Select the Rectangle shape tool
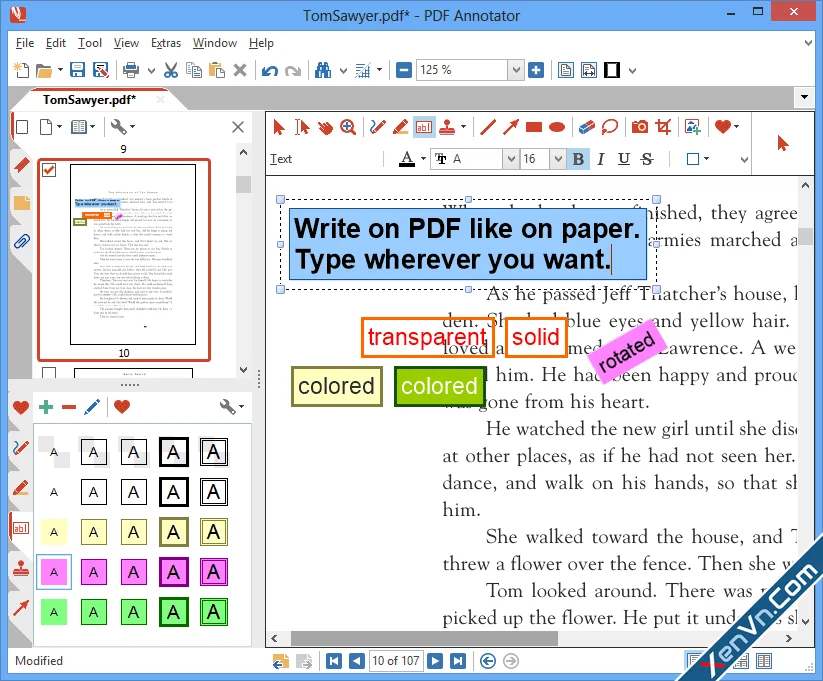Image resolution: width=823 pixels, height=681 pixels. (x=533, y=127)
